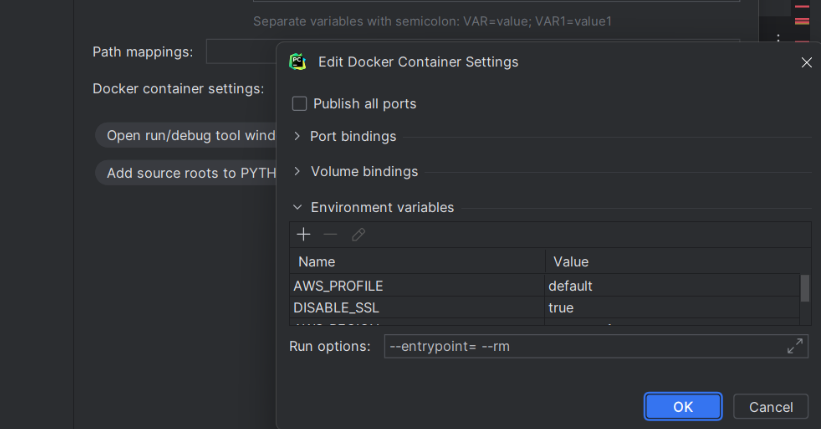821x429 pixels.
Task: Click the PyCharm icon in dialog title
Action: tap(297, 62)
